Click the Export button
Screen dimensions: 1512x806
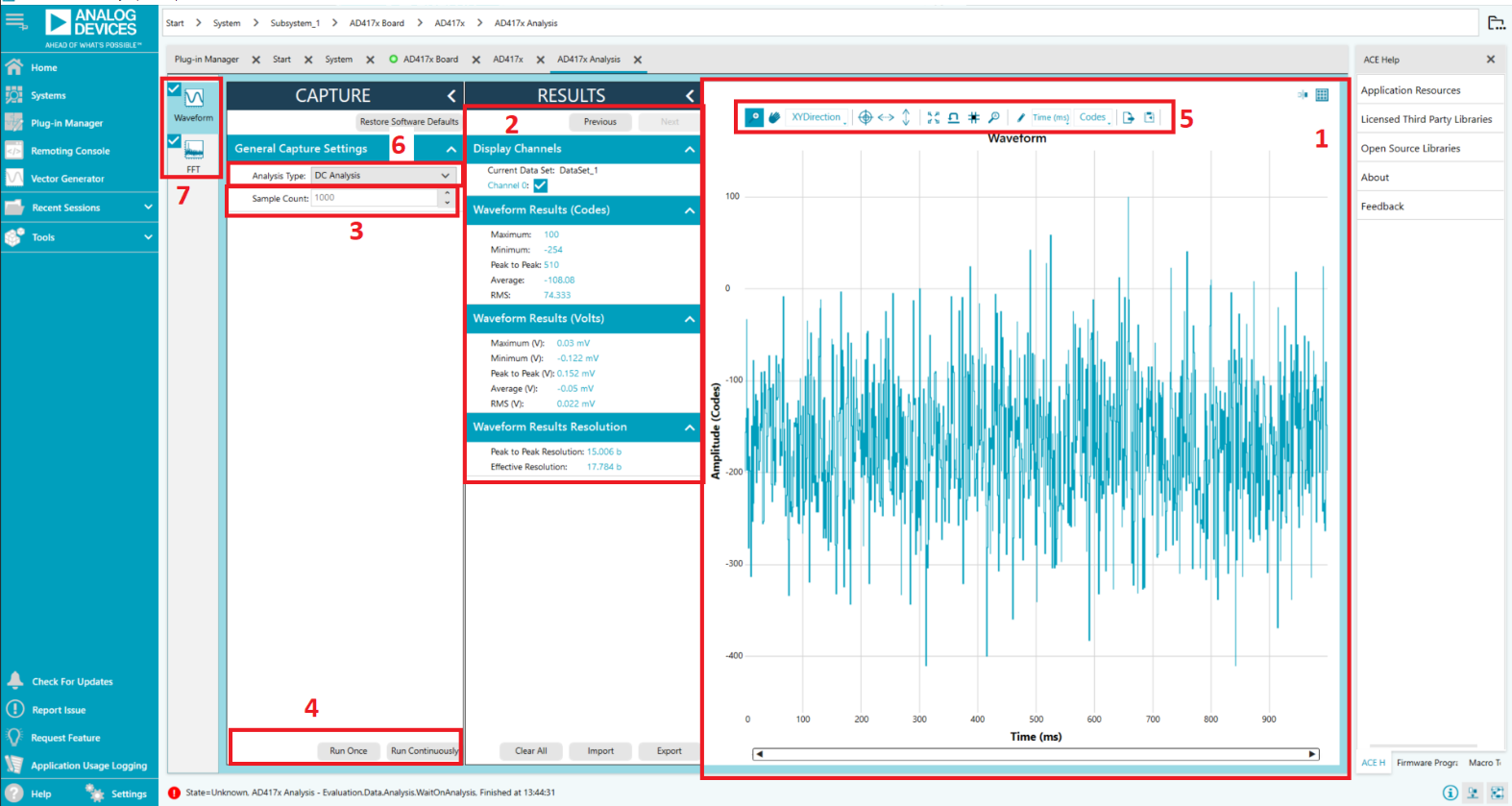(x=670, y=751)
